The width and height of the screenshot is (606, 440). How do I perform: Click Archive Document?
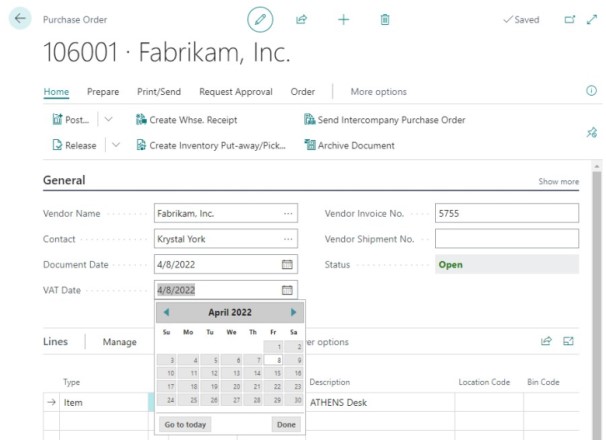tap(349, 145)
